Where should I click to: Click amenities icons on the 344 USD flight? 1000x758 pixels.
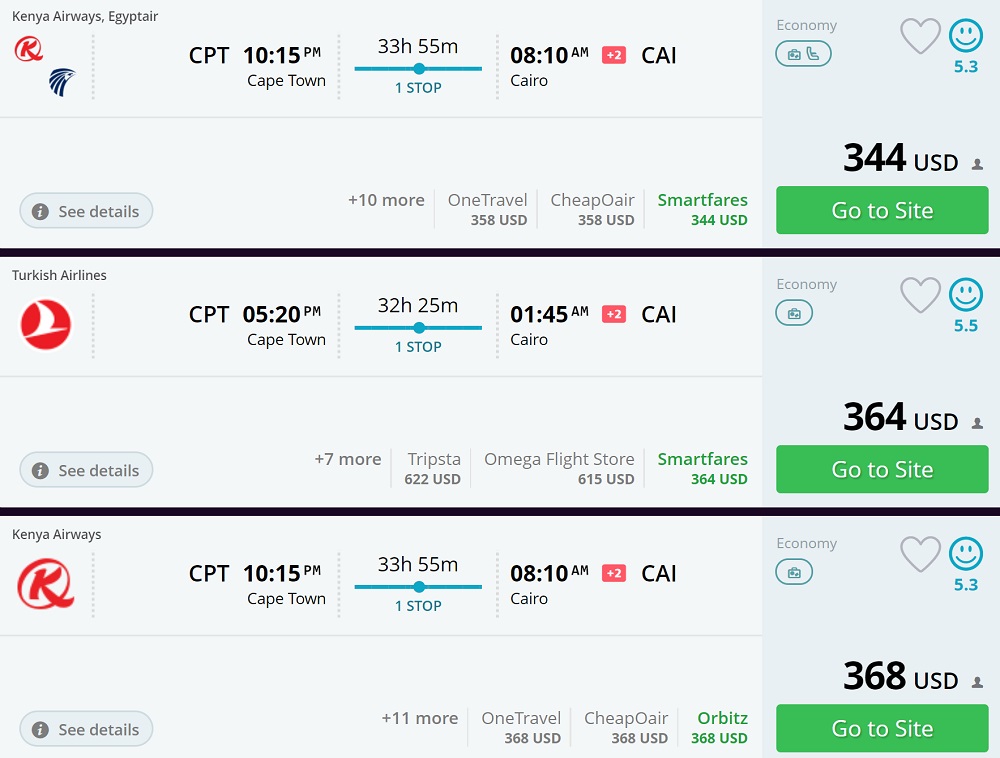(803, 54)
